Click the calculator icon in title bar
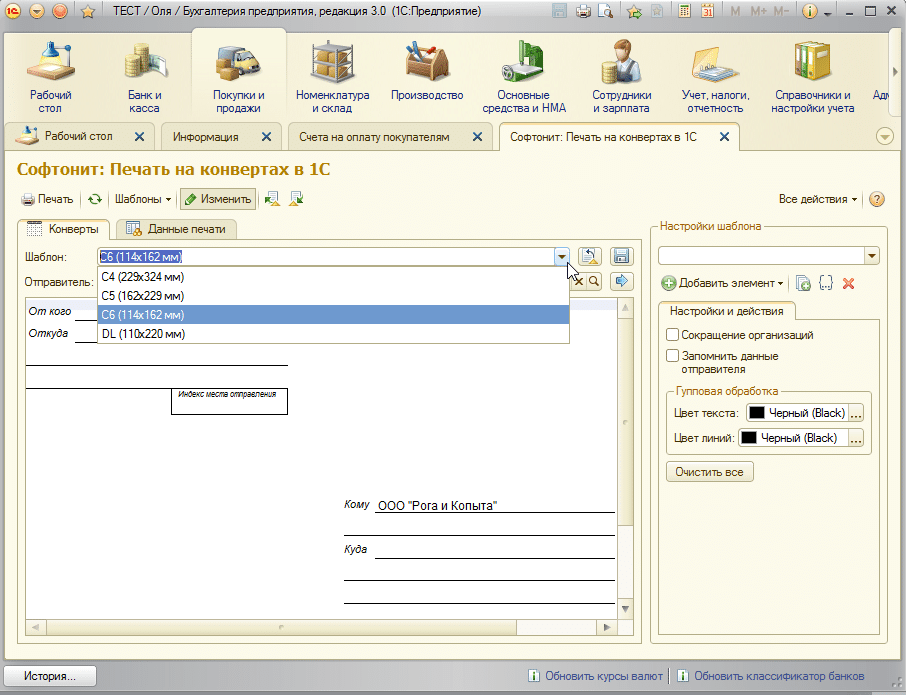This screenshot has height=695, width=906. point(684,12)
